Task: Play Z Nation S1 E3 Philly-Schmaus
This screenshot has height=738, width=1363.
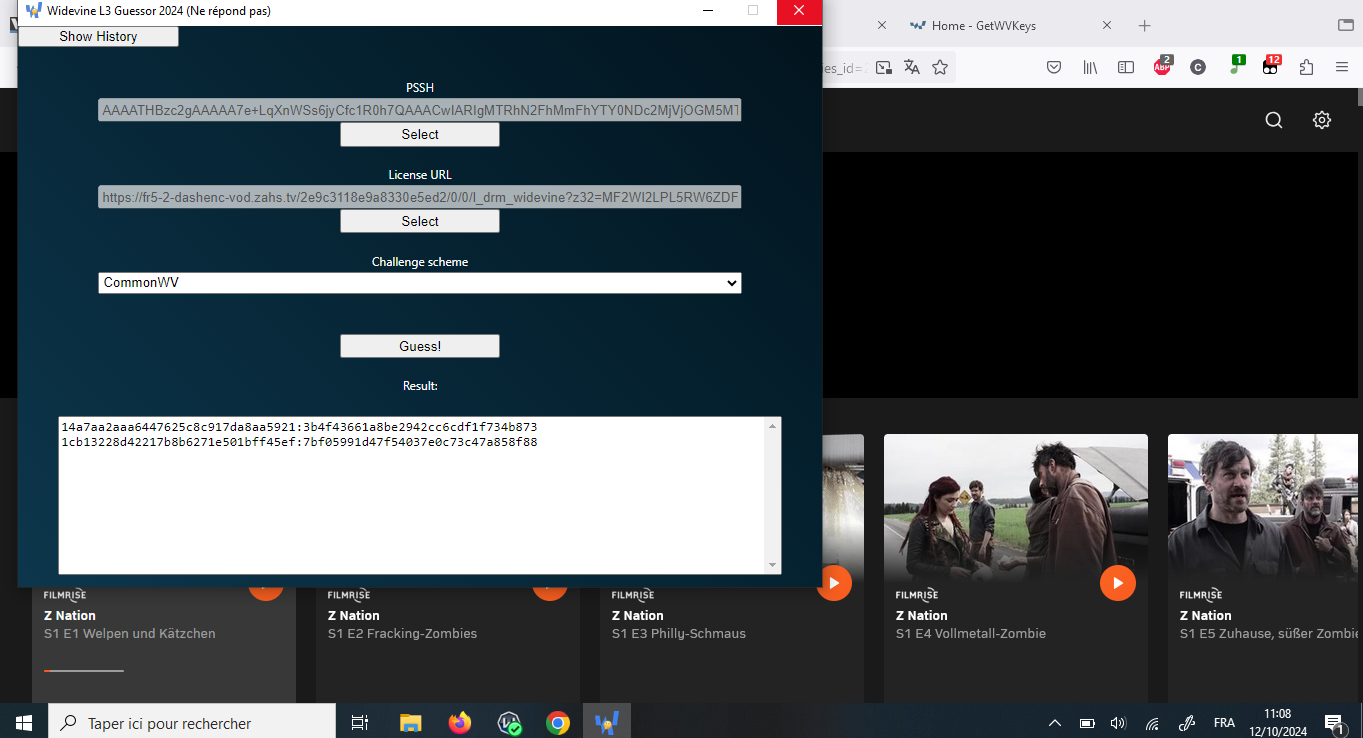Action: (x=834, y=583)
